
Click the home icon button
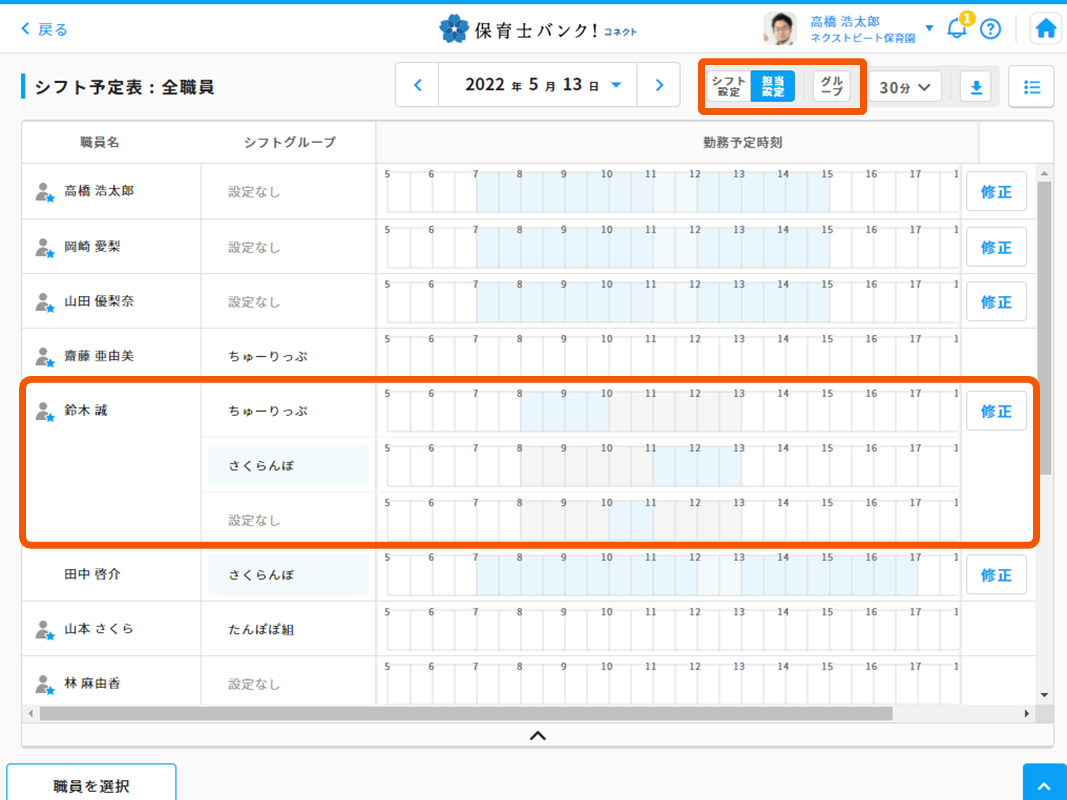pos(1046,29)
